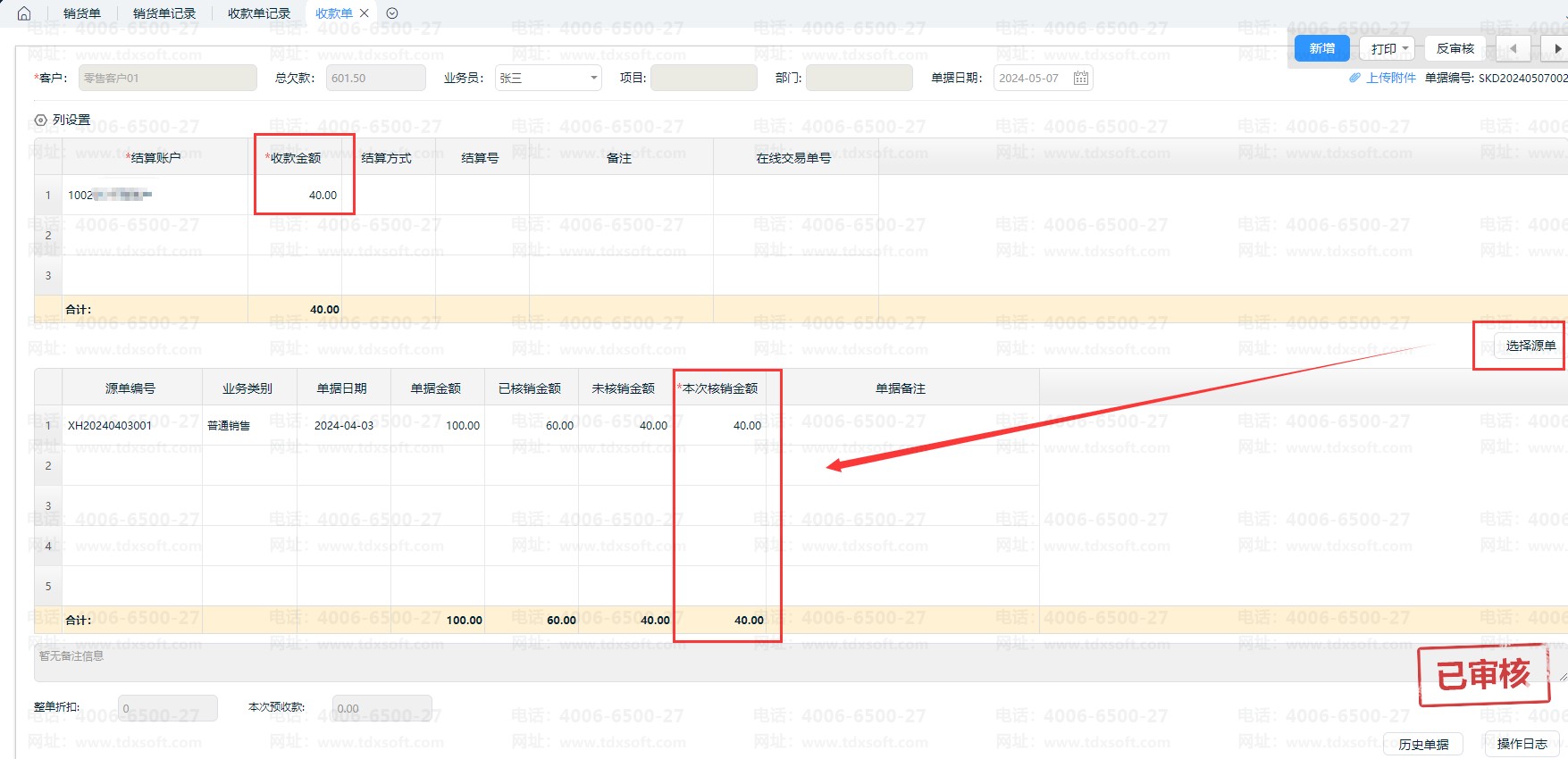This screenshot has height=759, width=1568.
Task: Click the blue 新增 button
Action: point(1321,49)
